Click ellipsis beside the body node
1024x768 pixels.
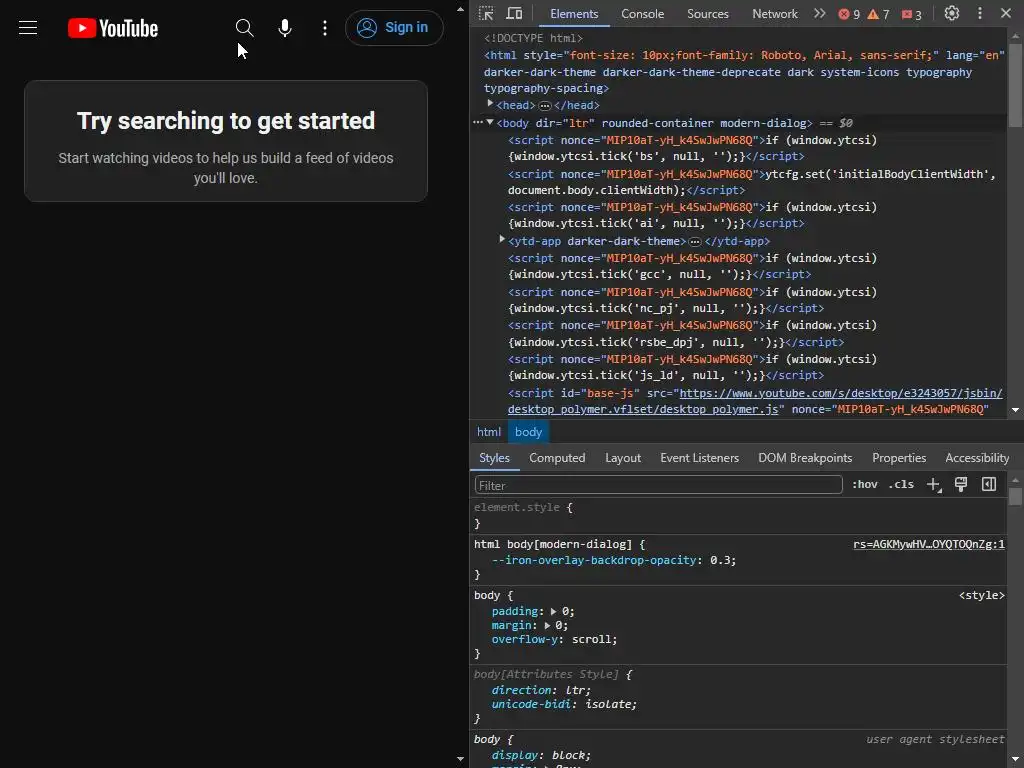click(477, 122)
